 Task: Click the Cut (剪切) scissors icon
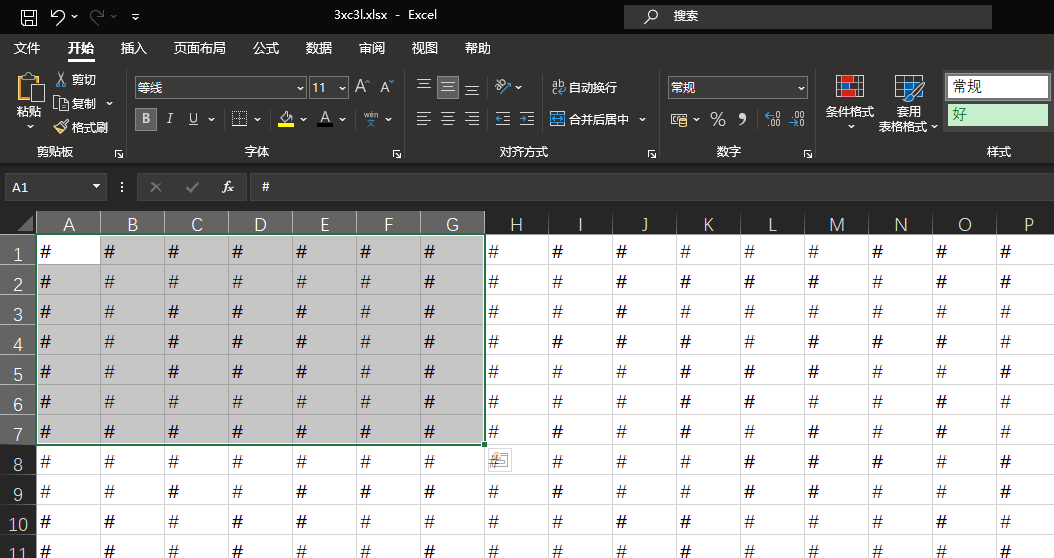coord(61,80)
